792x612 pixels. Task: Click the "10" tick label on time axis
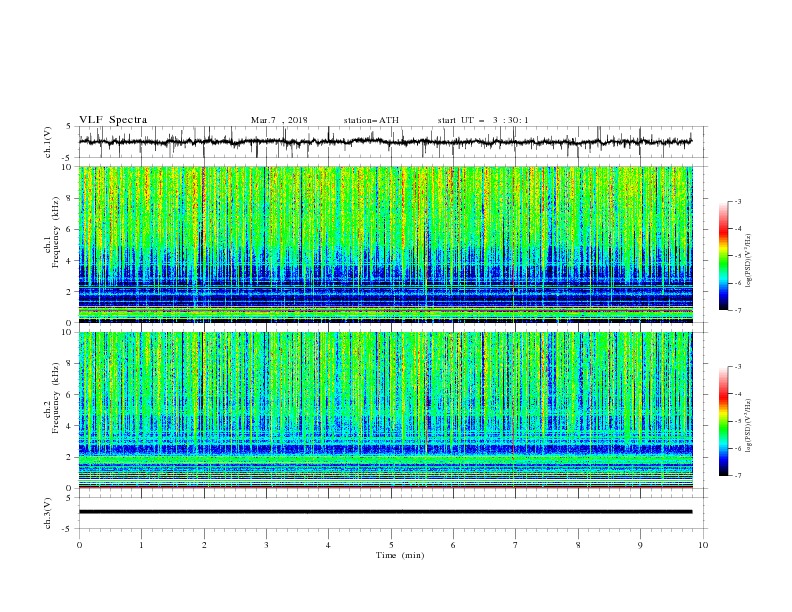[x=703, y=545]
